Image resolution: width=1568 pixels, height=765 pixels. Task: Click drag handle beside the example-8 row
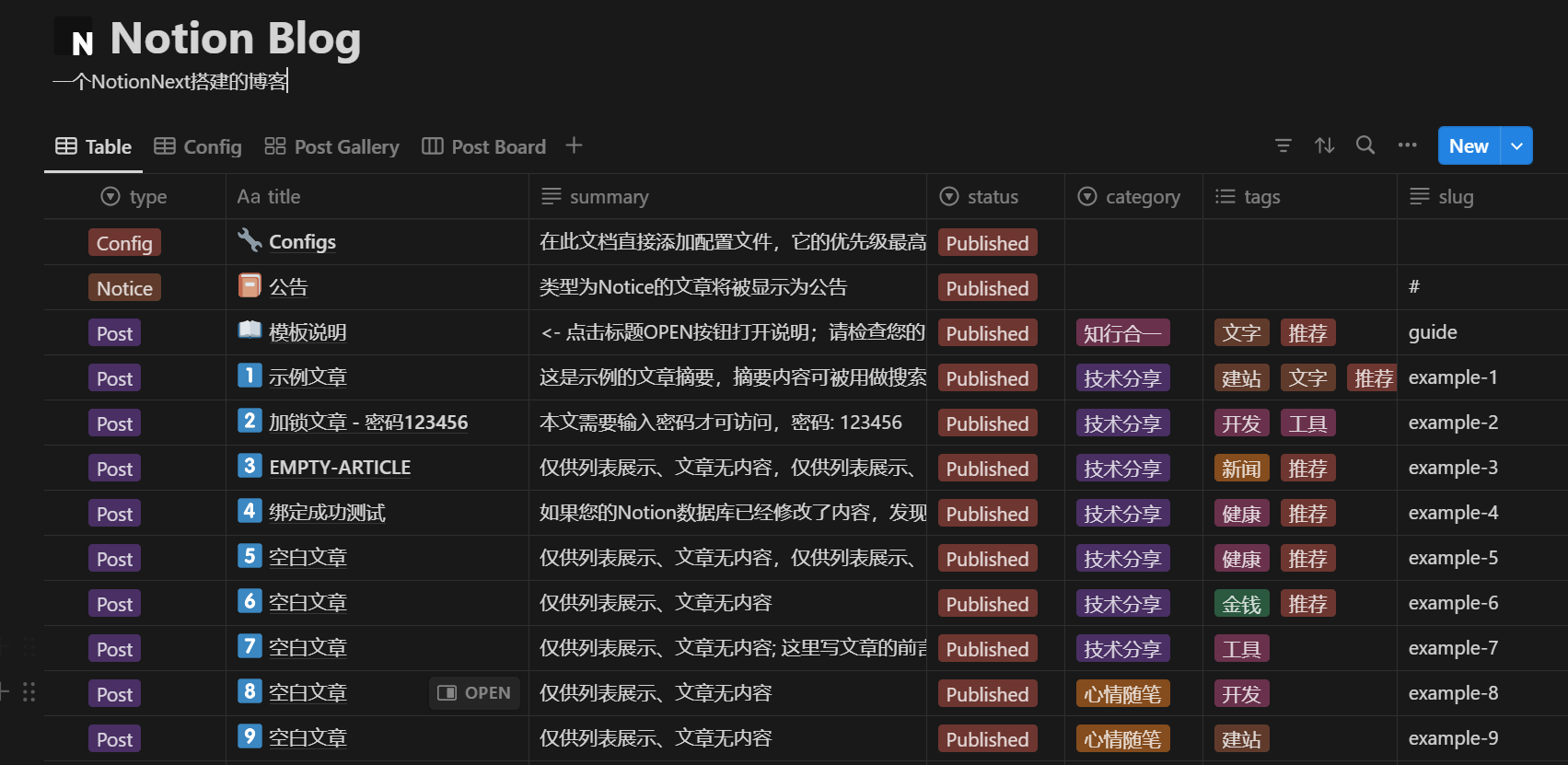pyautogui.click(x=29, y=692)
